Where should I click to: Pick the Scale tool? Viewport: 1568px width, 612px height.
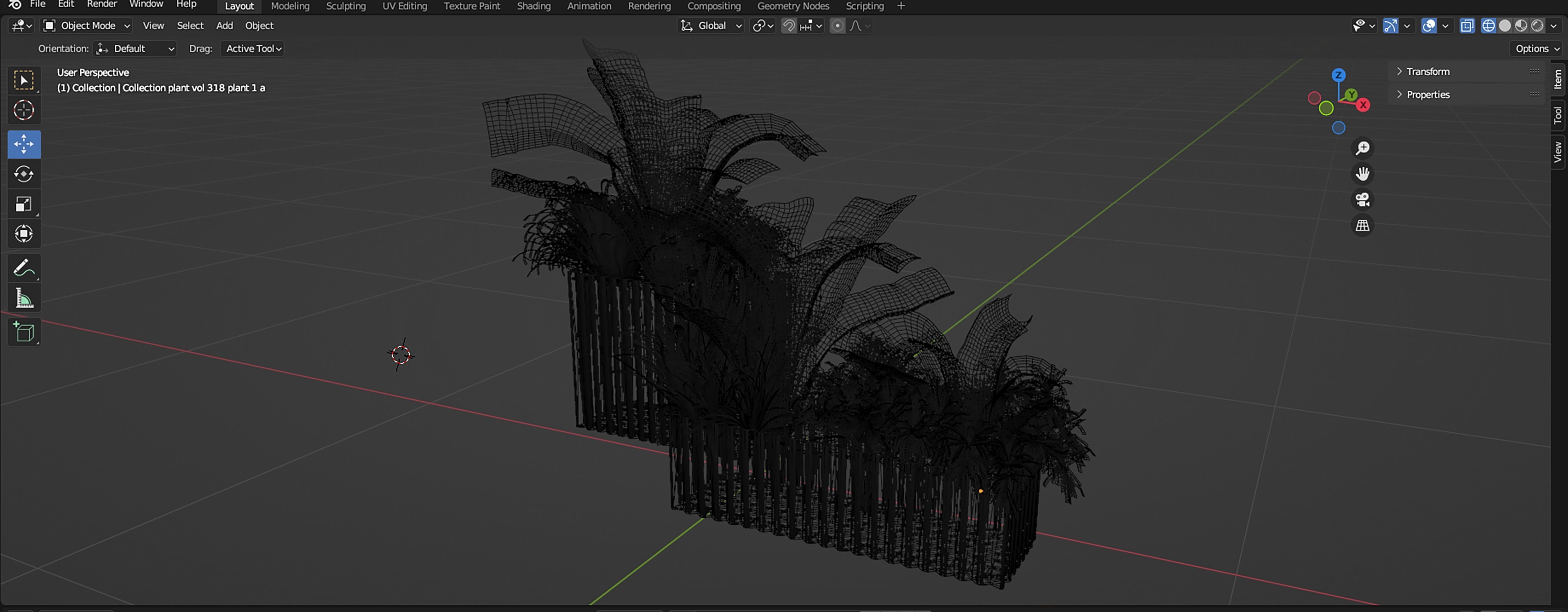pyautogui.click(x=24, y=204)
